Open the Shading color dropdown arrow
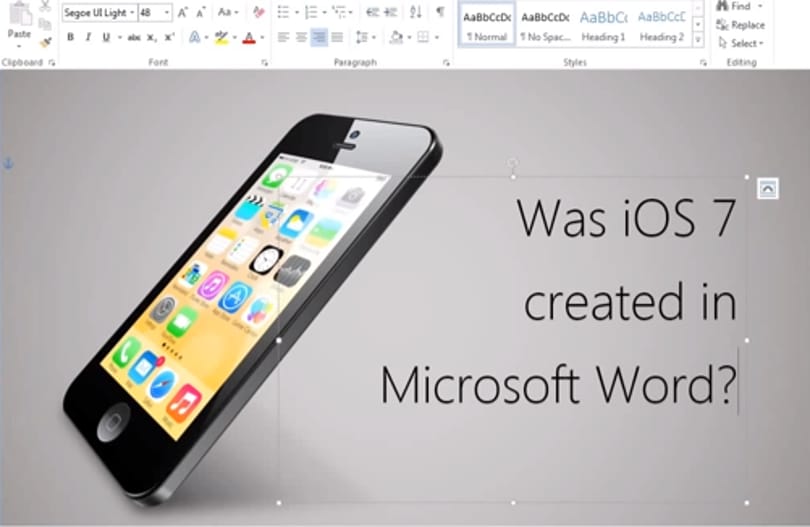The width and height of the screenshot is (810, 527). 410,37
